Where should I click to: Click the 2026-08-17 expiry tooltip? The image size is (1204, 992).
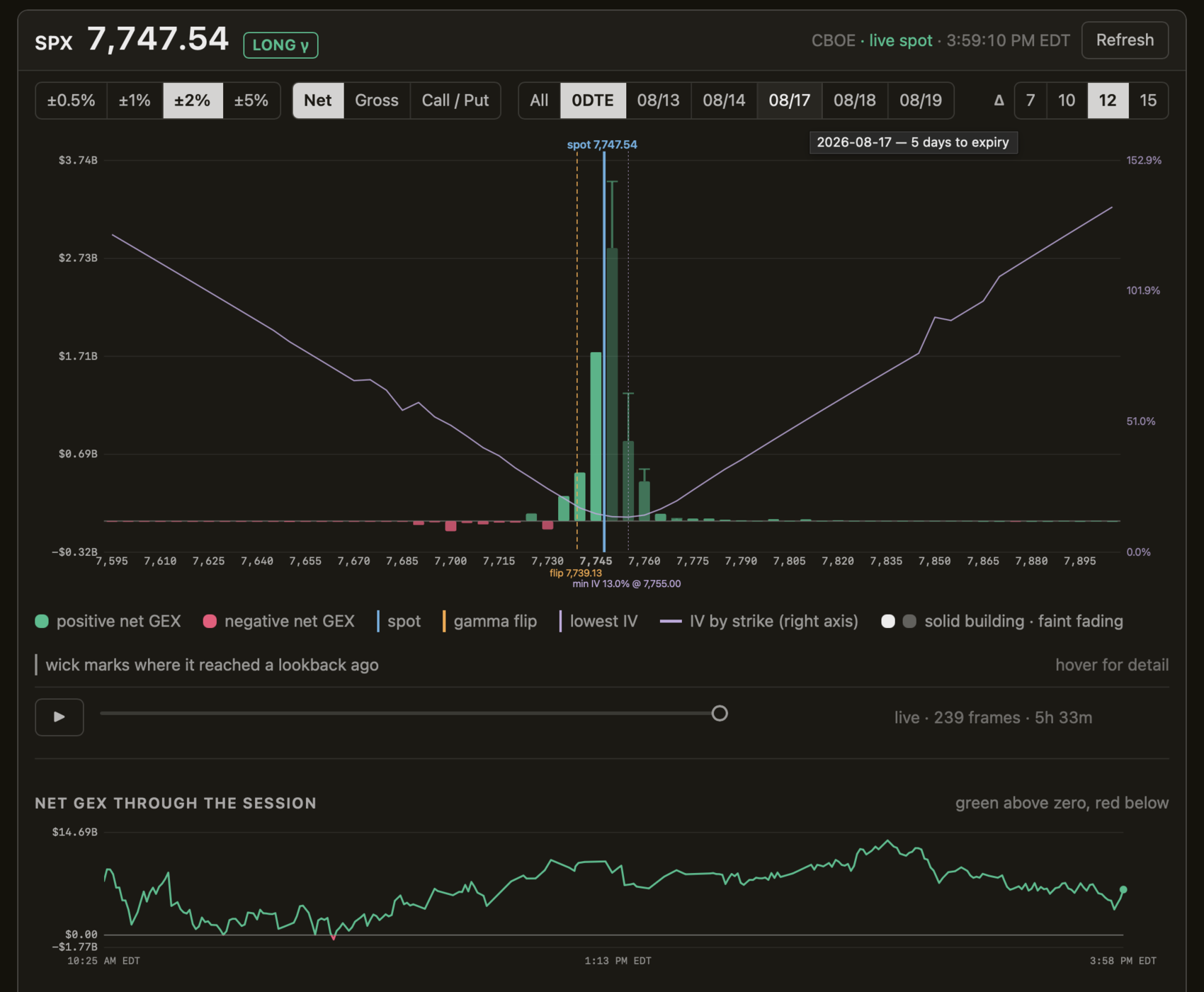pos(914,142)
